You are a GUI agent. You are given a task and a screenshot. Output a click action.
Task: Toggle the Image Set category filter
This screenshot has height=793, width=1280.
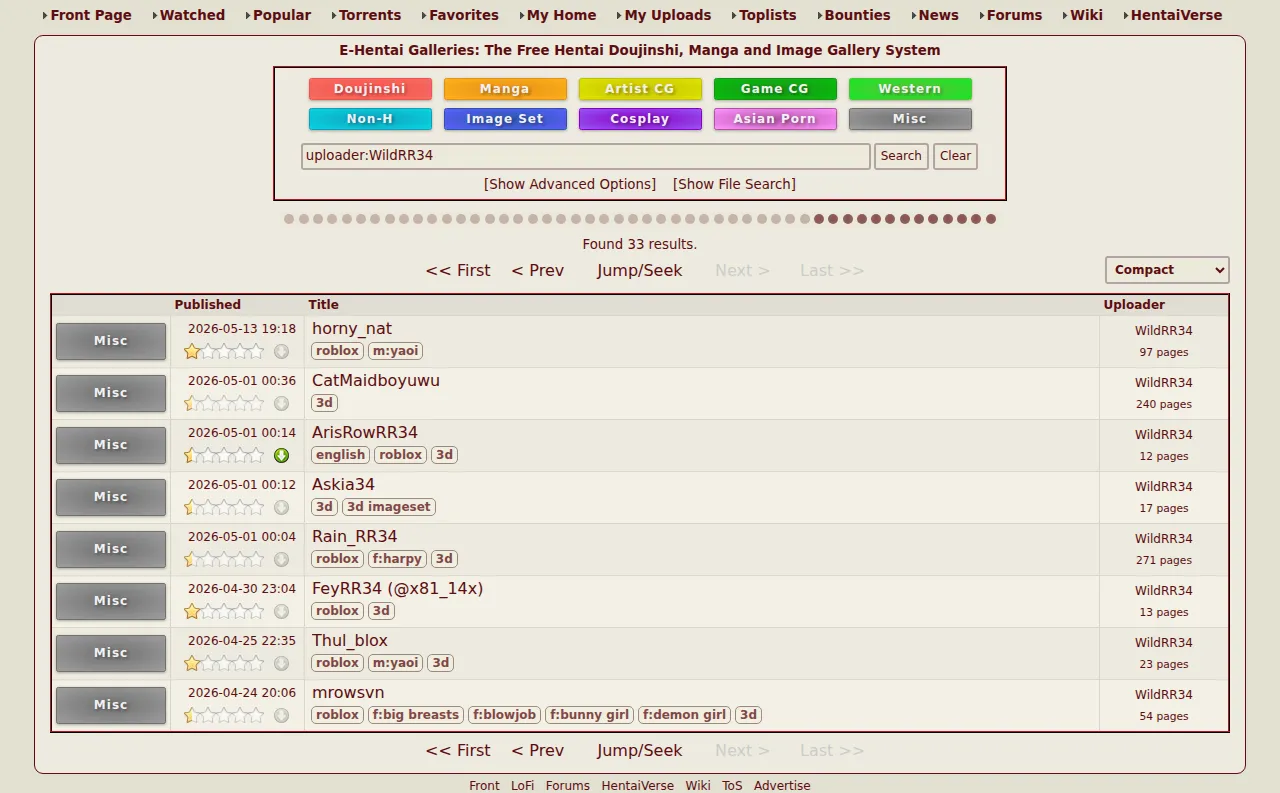[505, 119]
